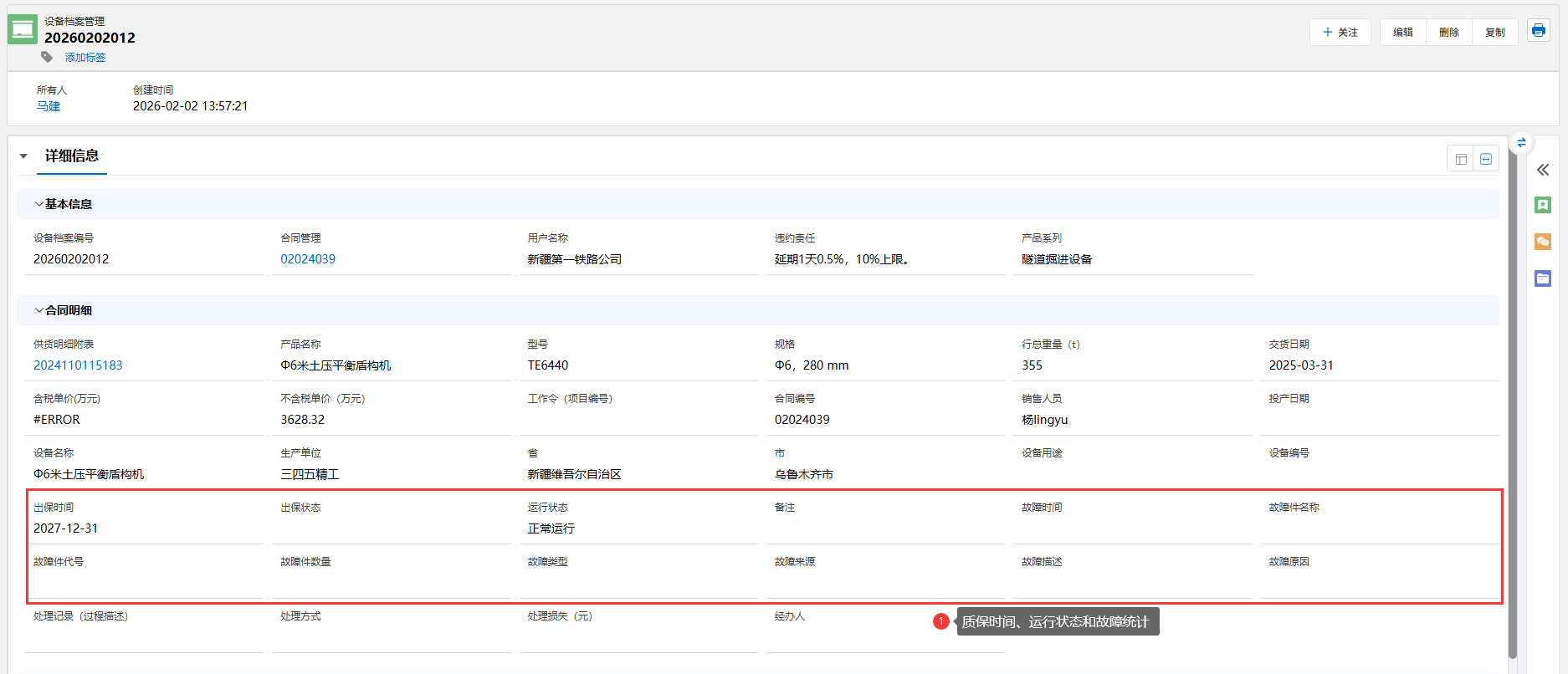Click the printer icon in the header
Viewport: 1568px width, 674px height.
(x=1538, y=31)
